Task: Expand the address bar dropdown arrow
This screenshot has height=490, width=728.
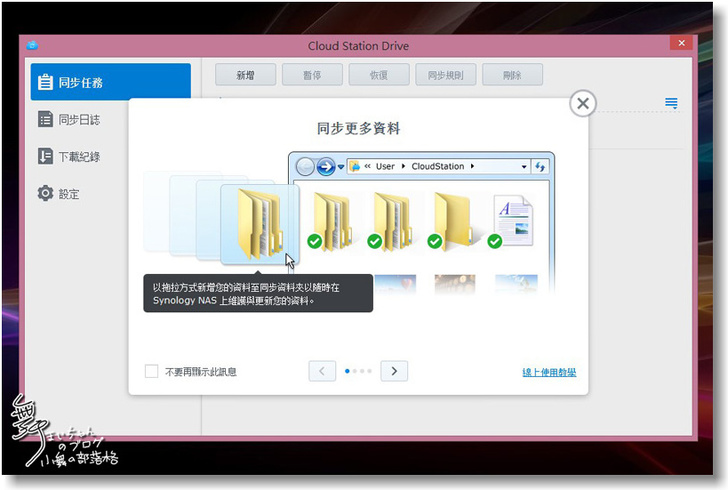Action: (x=524, y=167)
